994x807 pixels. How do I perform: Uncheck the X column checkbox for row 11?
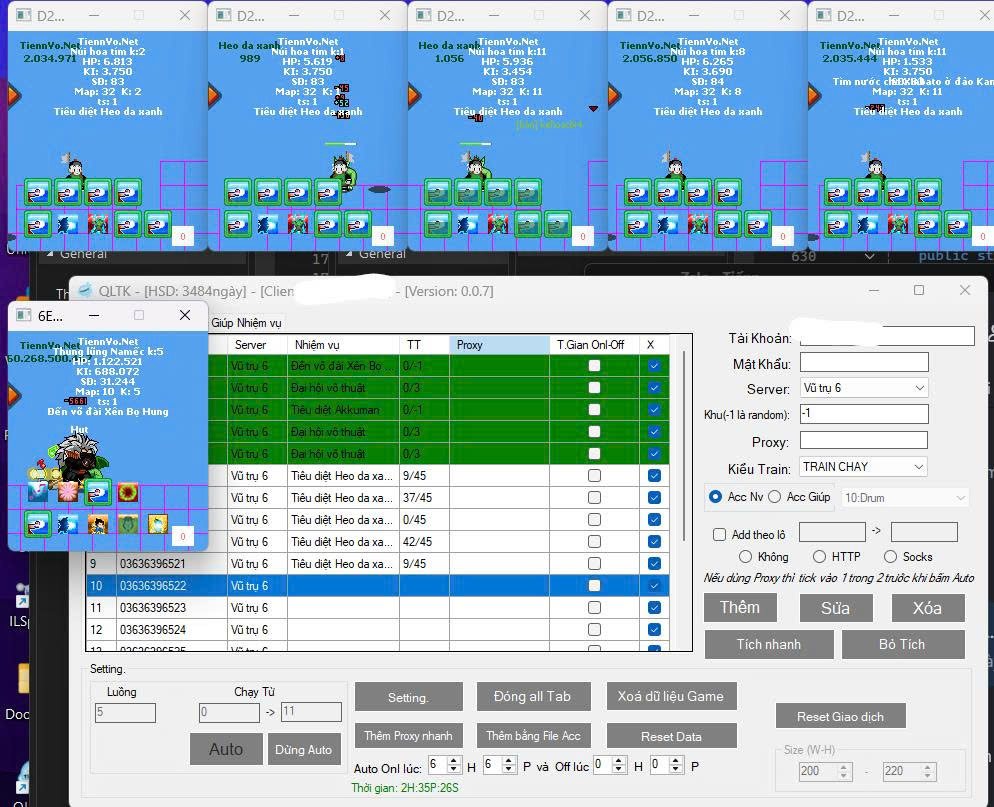[654, 608]
